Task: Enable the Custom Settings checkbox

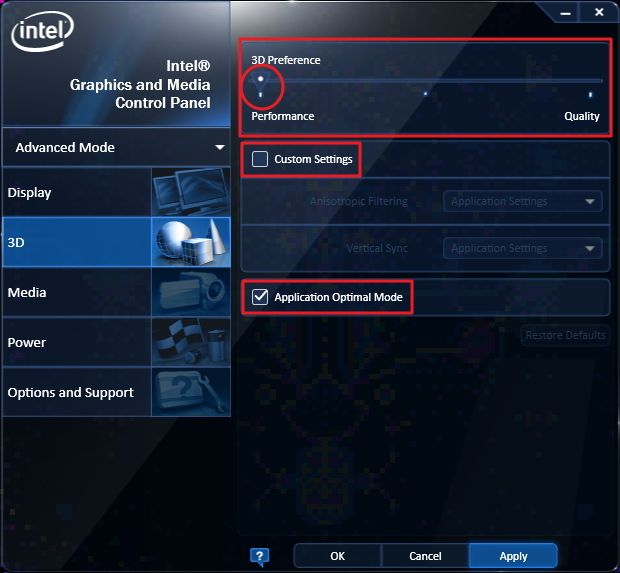Action: [x=260, y=159]
